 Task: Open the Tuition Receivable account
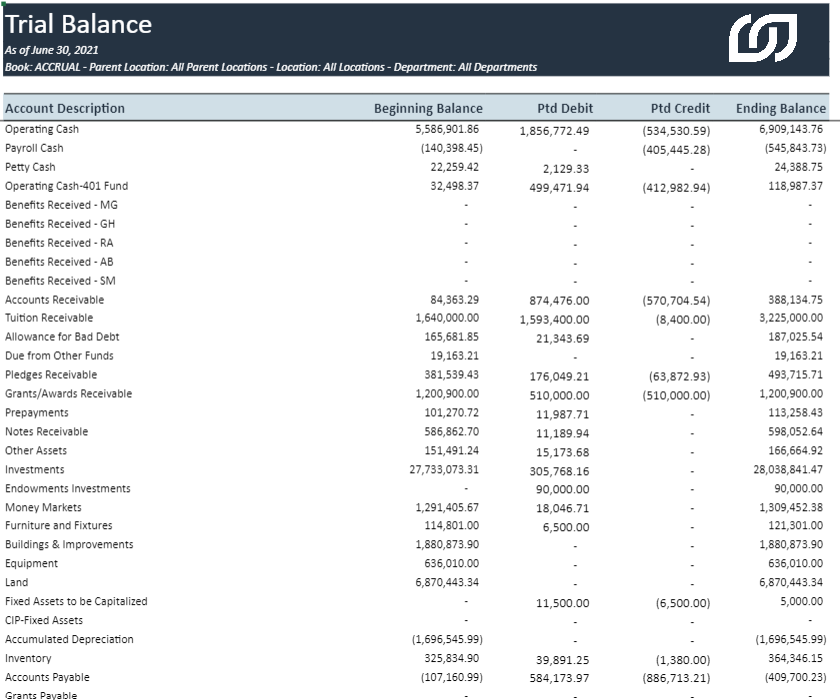49,318
